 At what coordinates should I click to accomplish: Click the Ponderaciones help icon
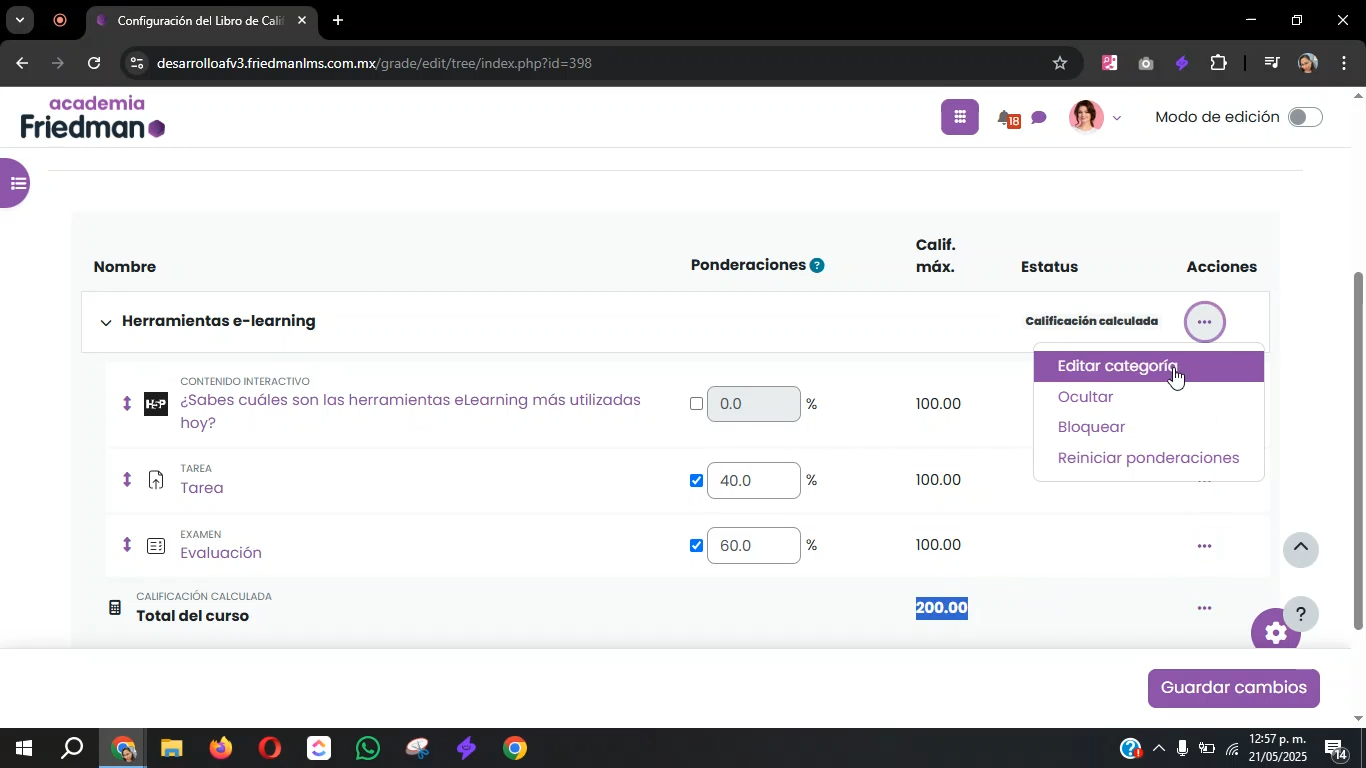817,265
